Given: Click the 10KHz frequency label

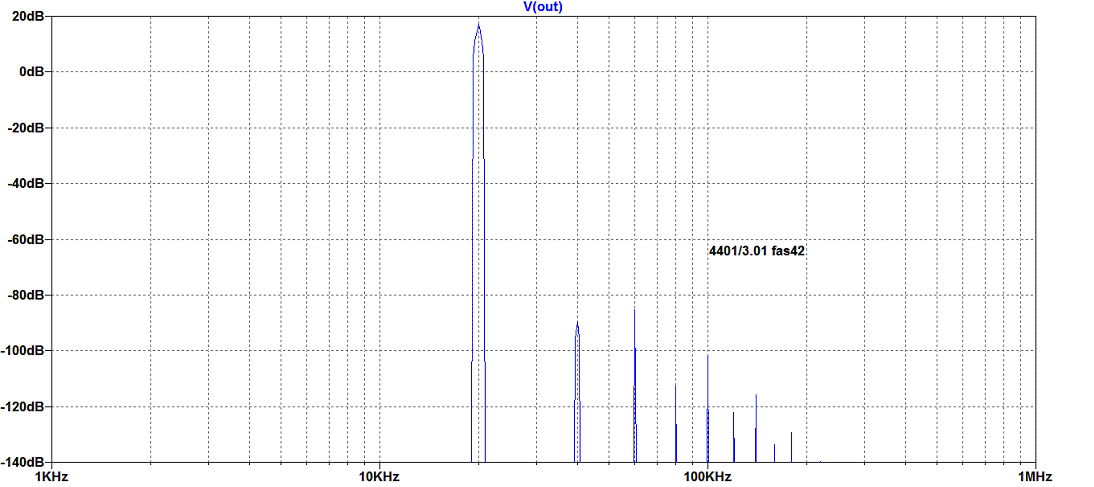Looking at the screenshot, I should (379, 477).
